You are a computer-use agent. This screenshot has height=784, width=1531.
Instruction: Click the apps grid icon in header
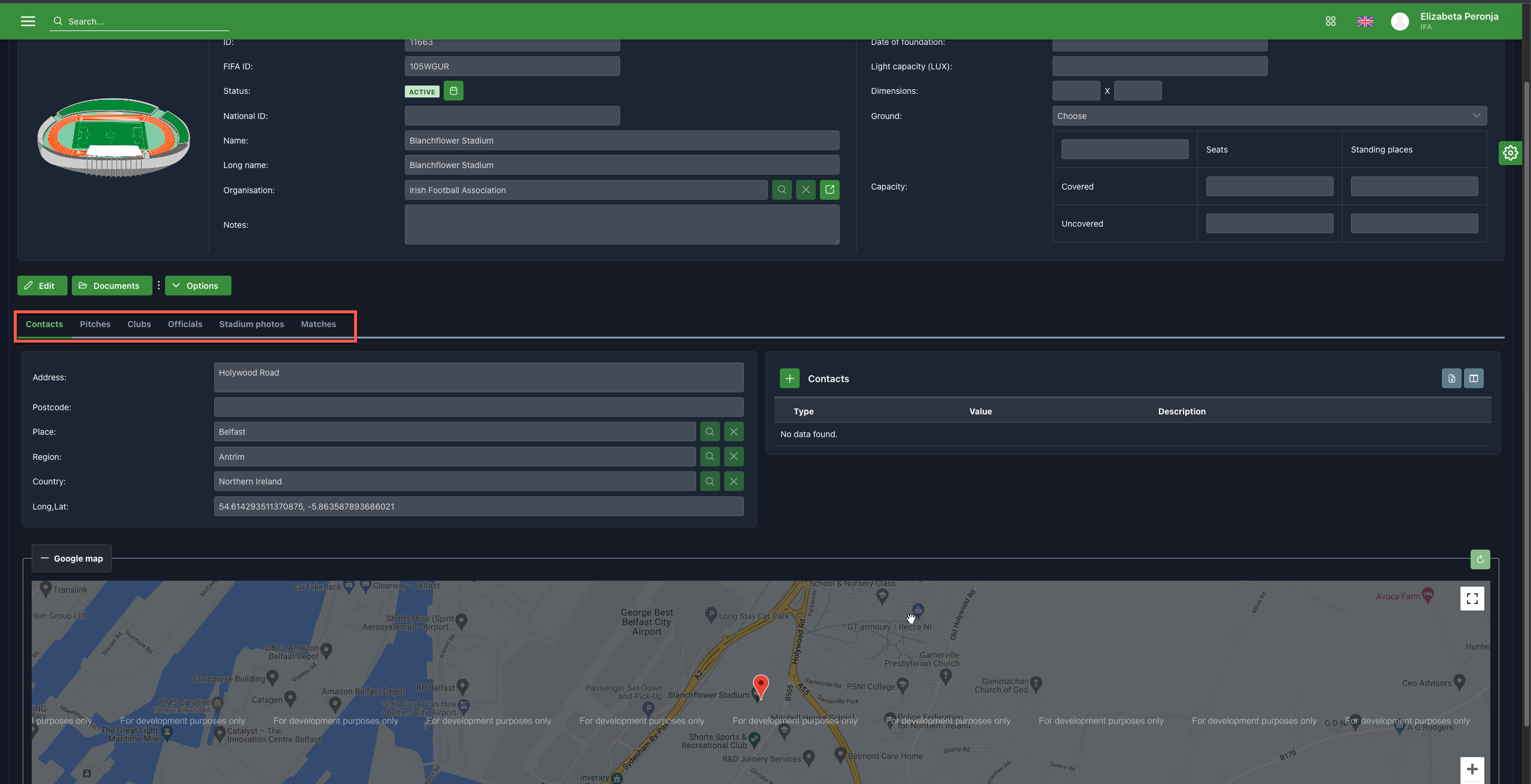point(1330,22)
